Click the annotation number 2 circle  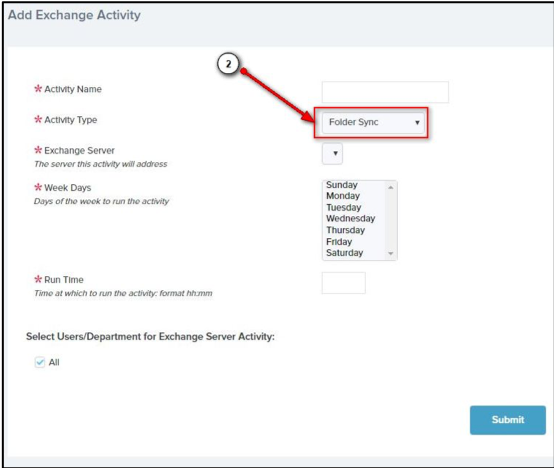pyautogui.click(x=228, y=64)
